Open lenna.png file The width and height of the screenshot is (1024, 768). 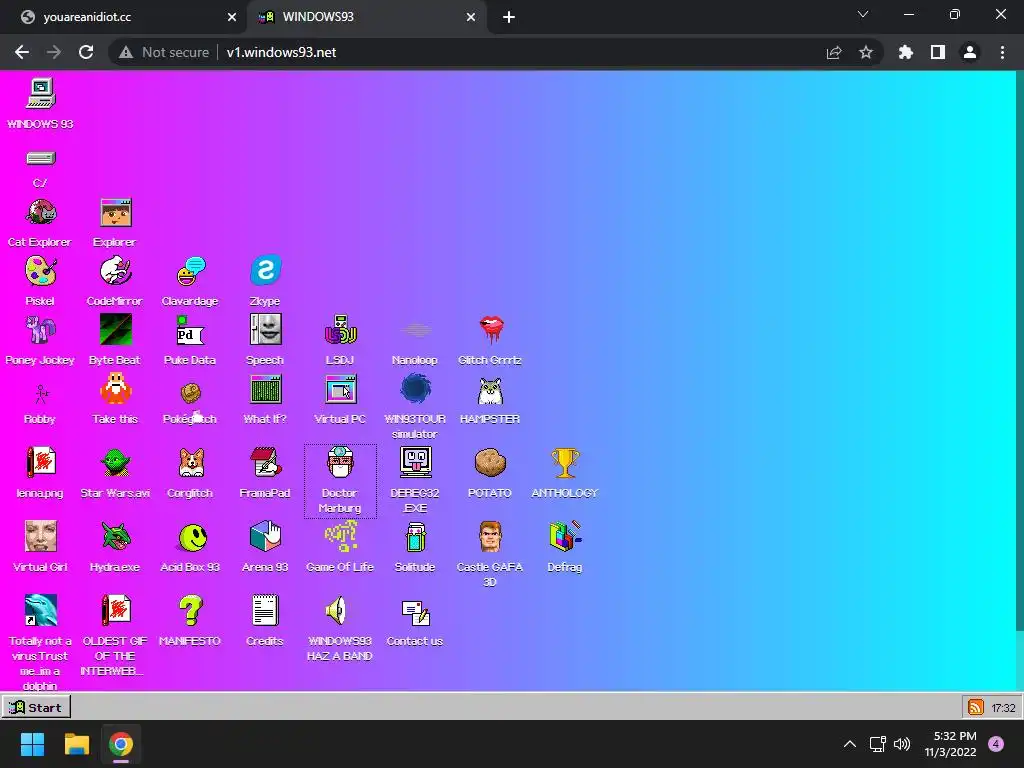pyautogui.click(x=40, y=463)
